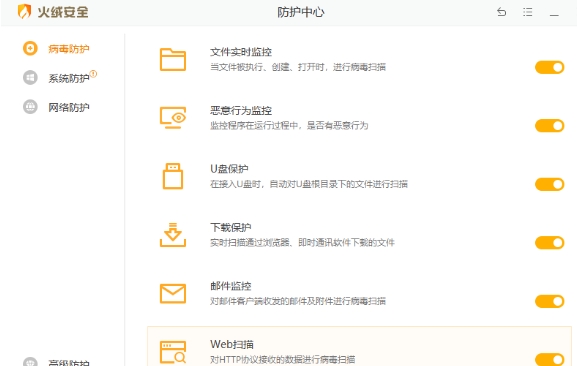Open 恶意行为监控 settings title
Image resolution: width=577 pixels, height=366 pixels.
[241, 111]
